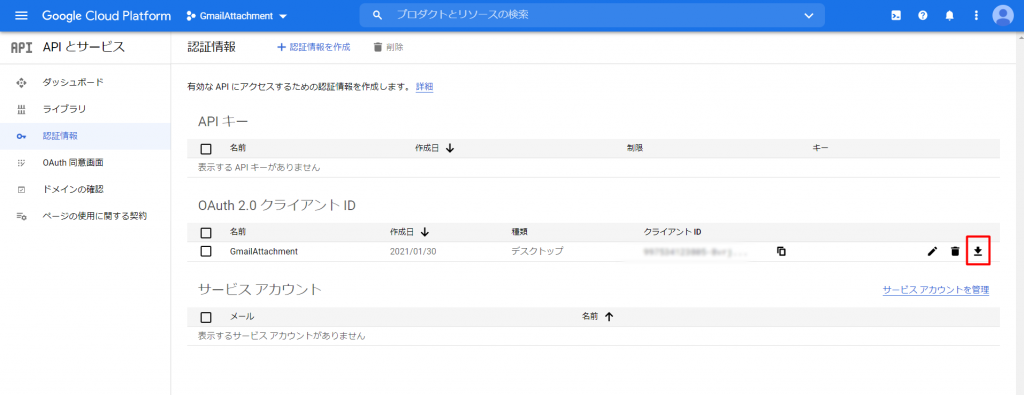Sort service accounts by 名前 arrow
This screenshot has width=1024, height=395.
[x=609, y=317]
